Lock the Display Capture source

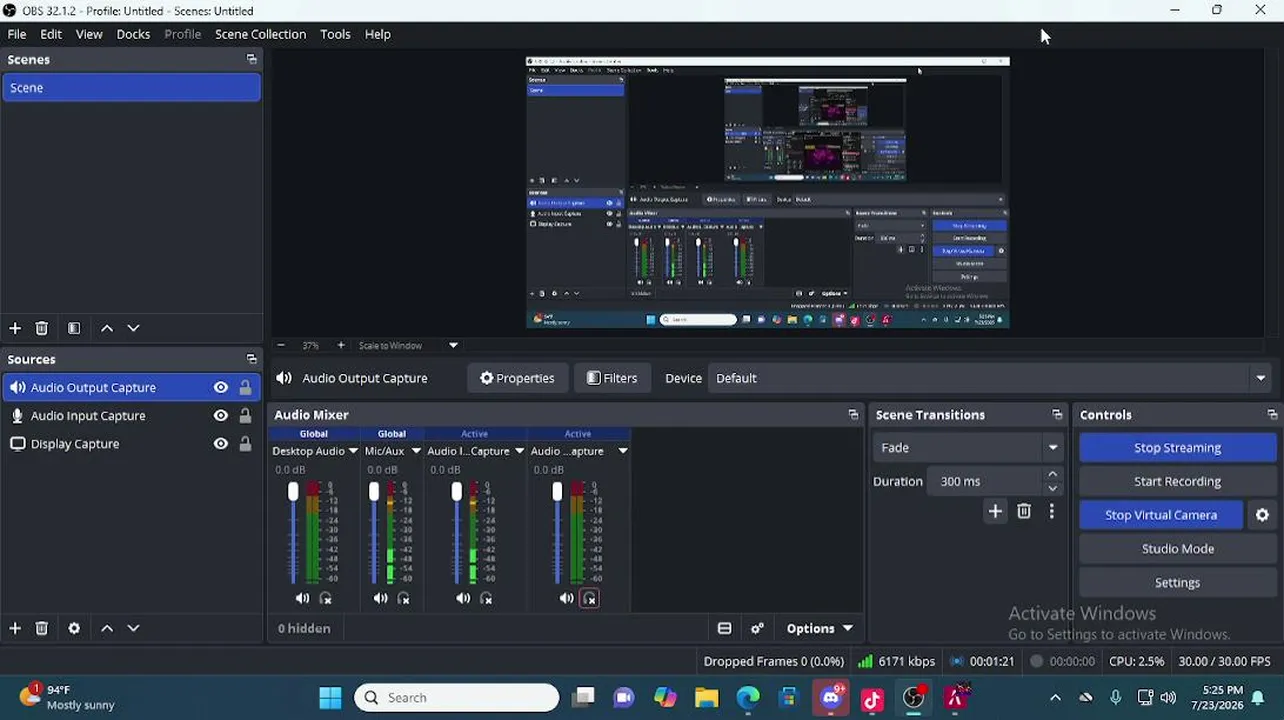(x=245, y=443)
